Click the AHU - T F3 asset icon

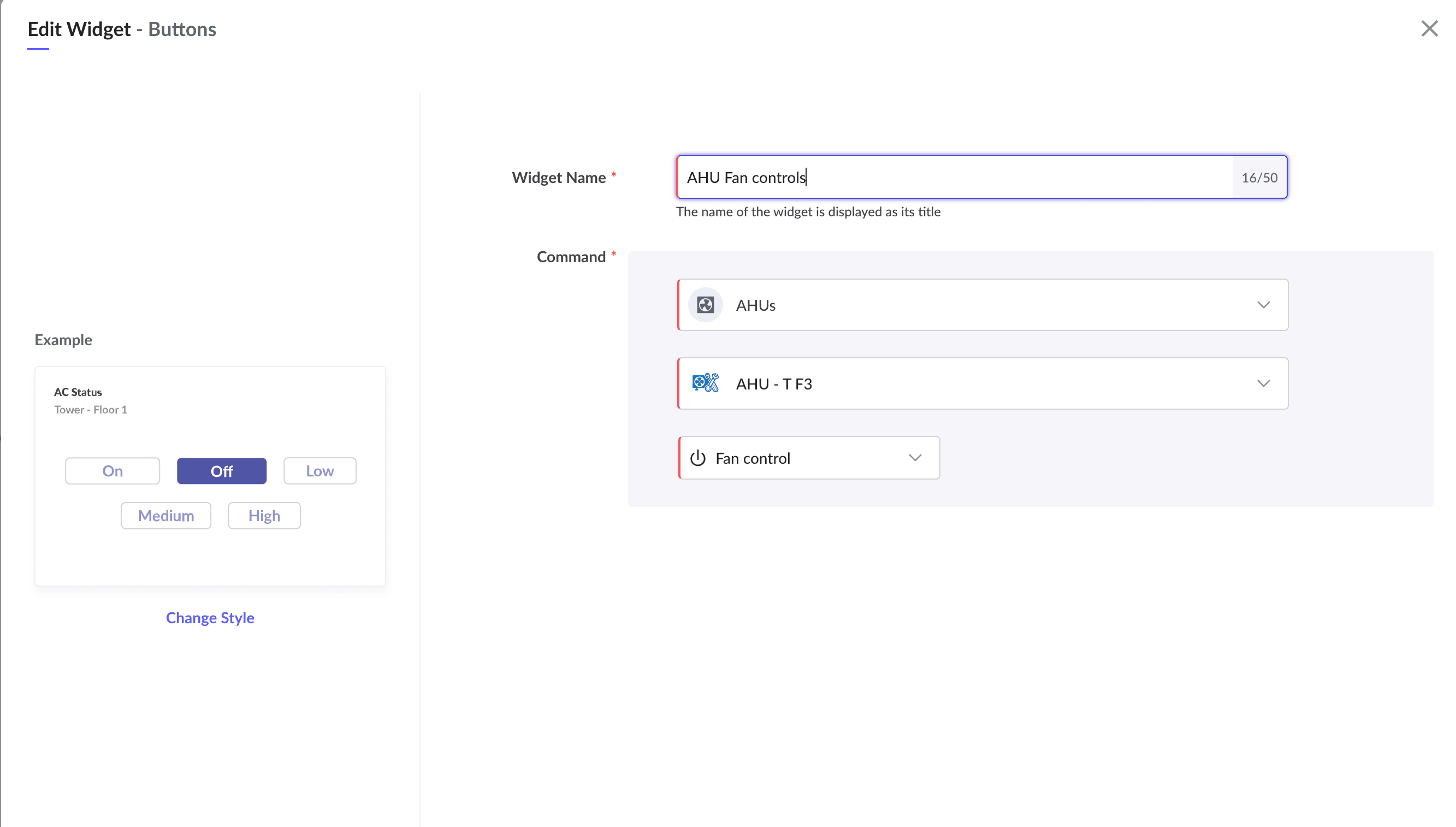coord(705,383)
